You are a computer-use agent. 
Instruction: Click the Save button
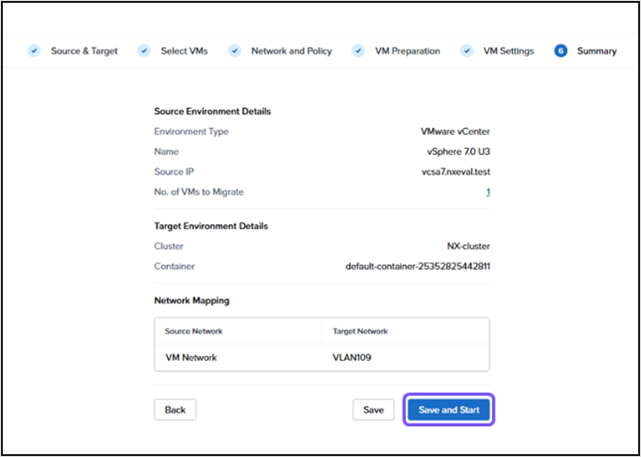tap(373, 410)
